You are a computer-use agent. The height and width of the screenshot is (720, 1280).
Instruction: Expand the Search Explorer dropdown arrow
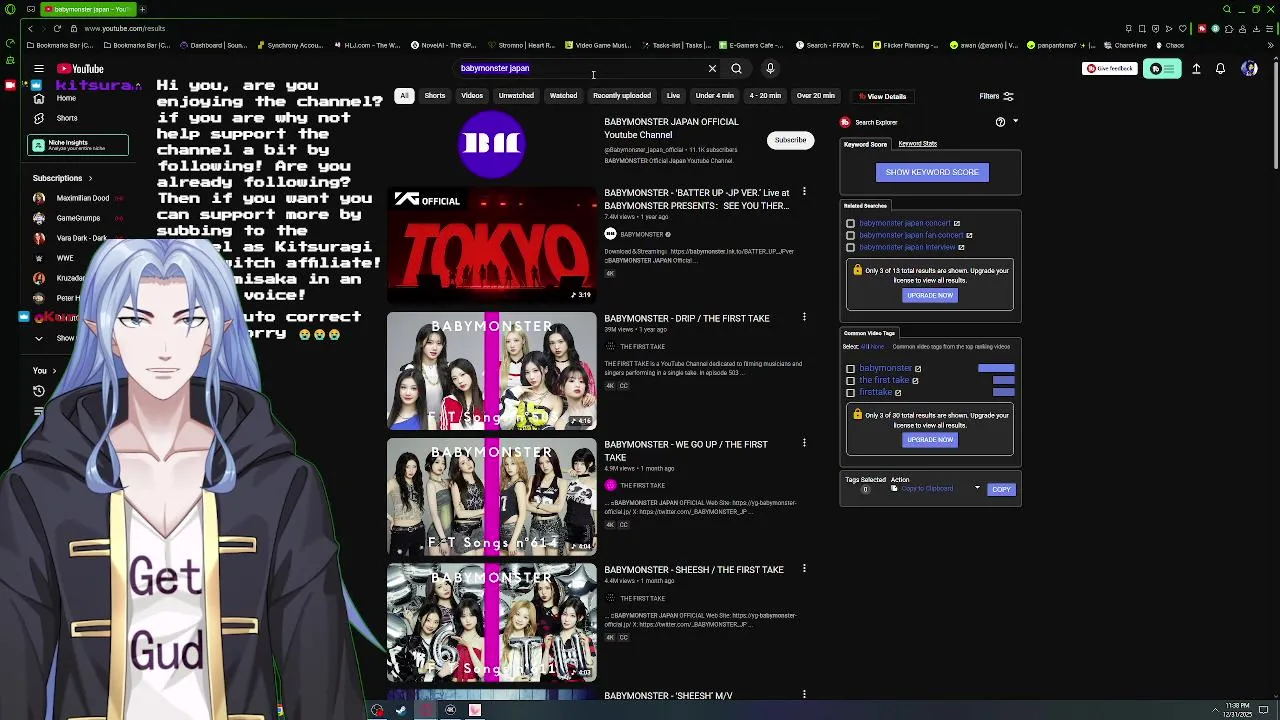pyautogui.click(x=1015, y=122)
